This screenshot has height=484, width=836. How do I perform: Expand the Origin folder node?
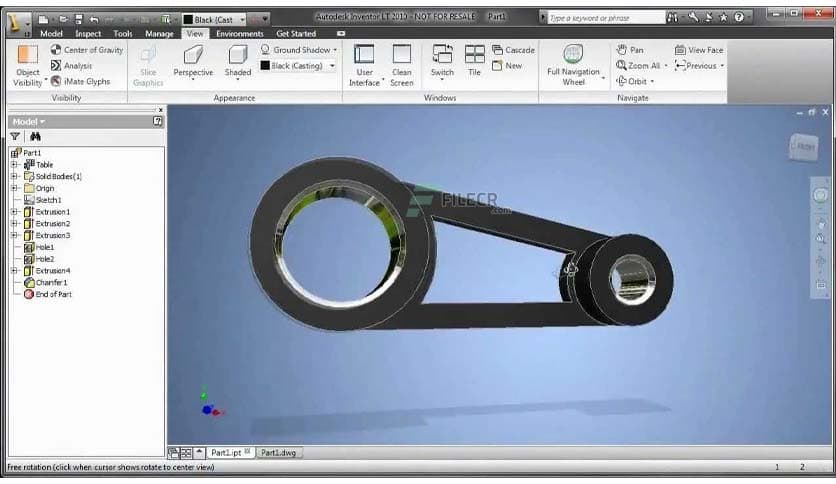(14, 188)
